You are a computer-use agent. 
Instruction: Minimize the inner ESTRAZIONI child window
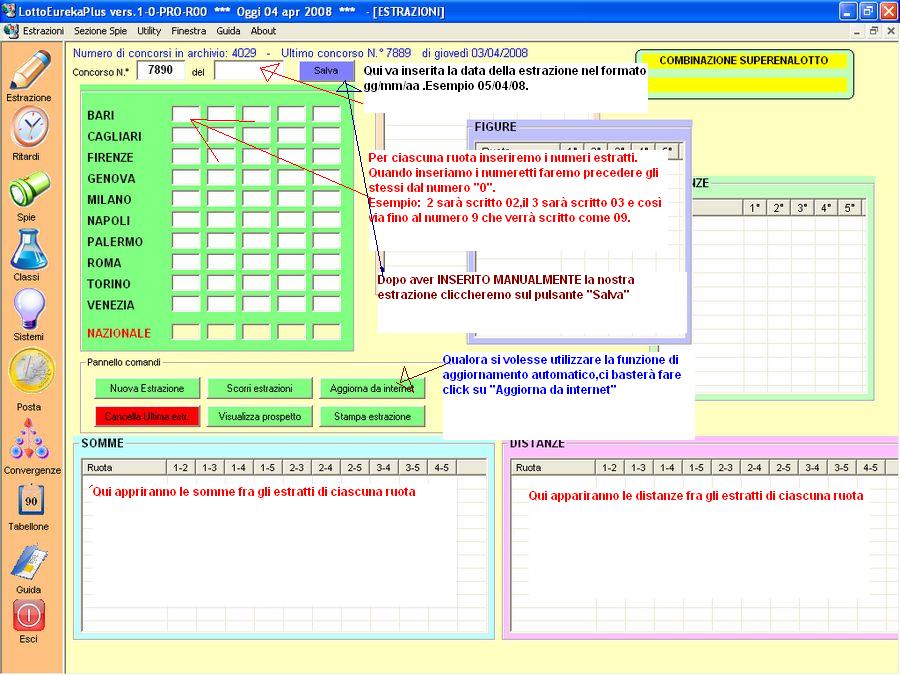tap(856, 31)
